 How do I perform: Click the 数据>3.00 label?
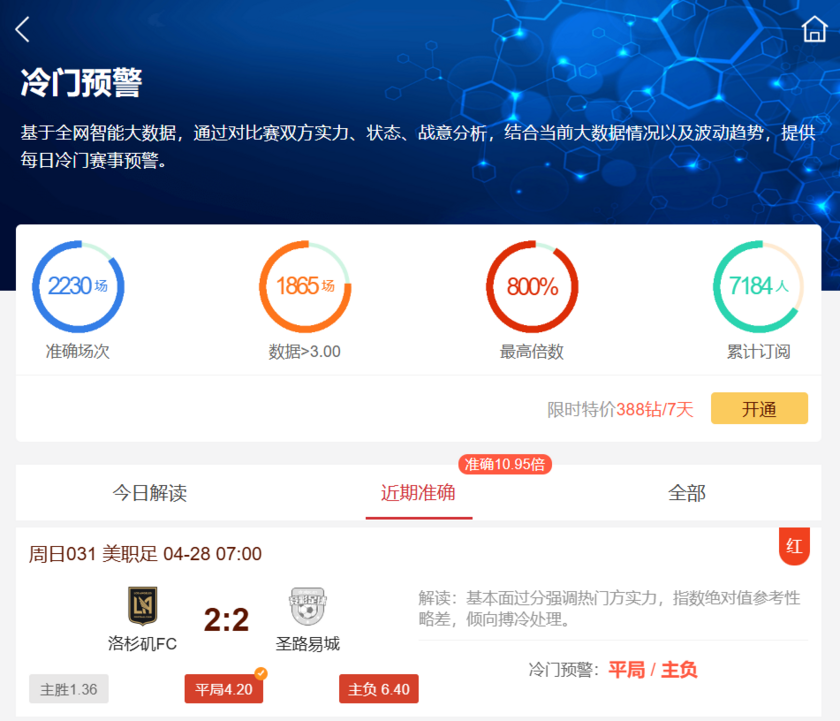click(x=304, y=351)
